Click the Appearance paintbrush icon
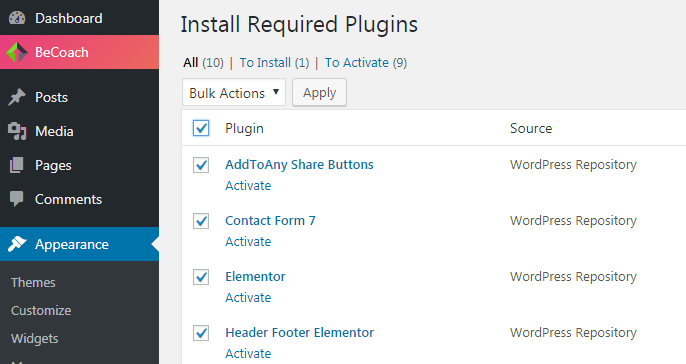The height and width of the screenshot is (364, 686). 17,244
